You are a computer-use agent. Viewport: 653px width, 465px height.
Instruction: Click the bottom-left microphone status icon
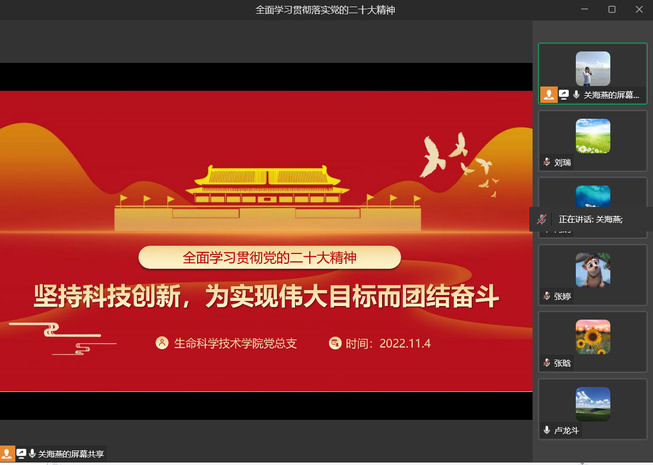32,454
